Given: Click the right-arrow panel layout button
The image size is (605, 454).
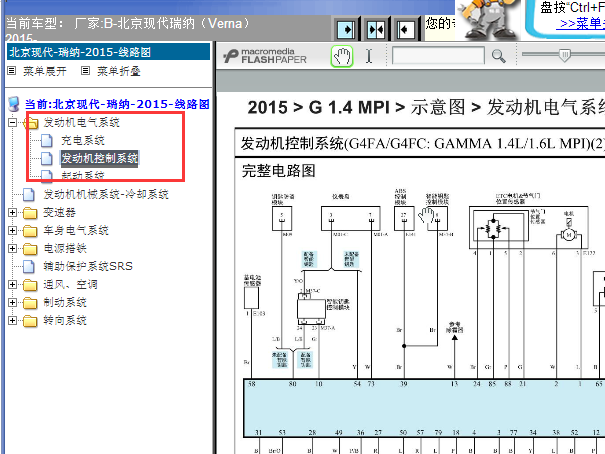Looking at the screenshot, I should [346, 29].
